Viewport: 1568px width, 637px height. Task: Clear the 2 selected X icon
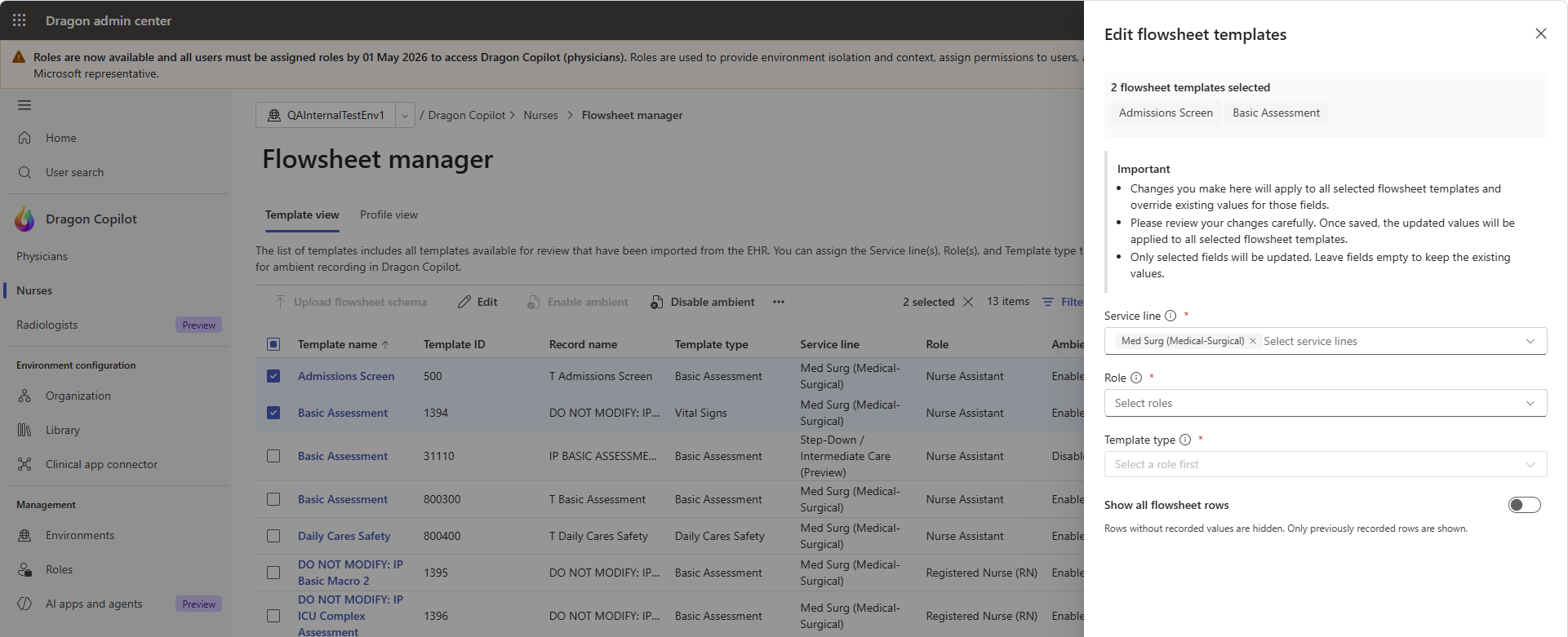tap(968, 302)
